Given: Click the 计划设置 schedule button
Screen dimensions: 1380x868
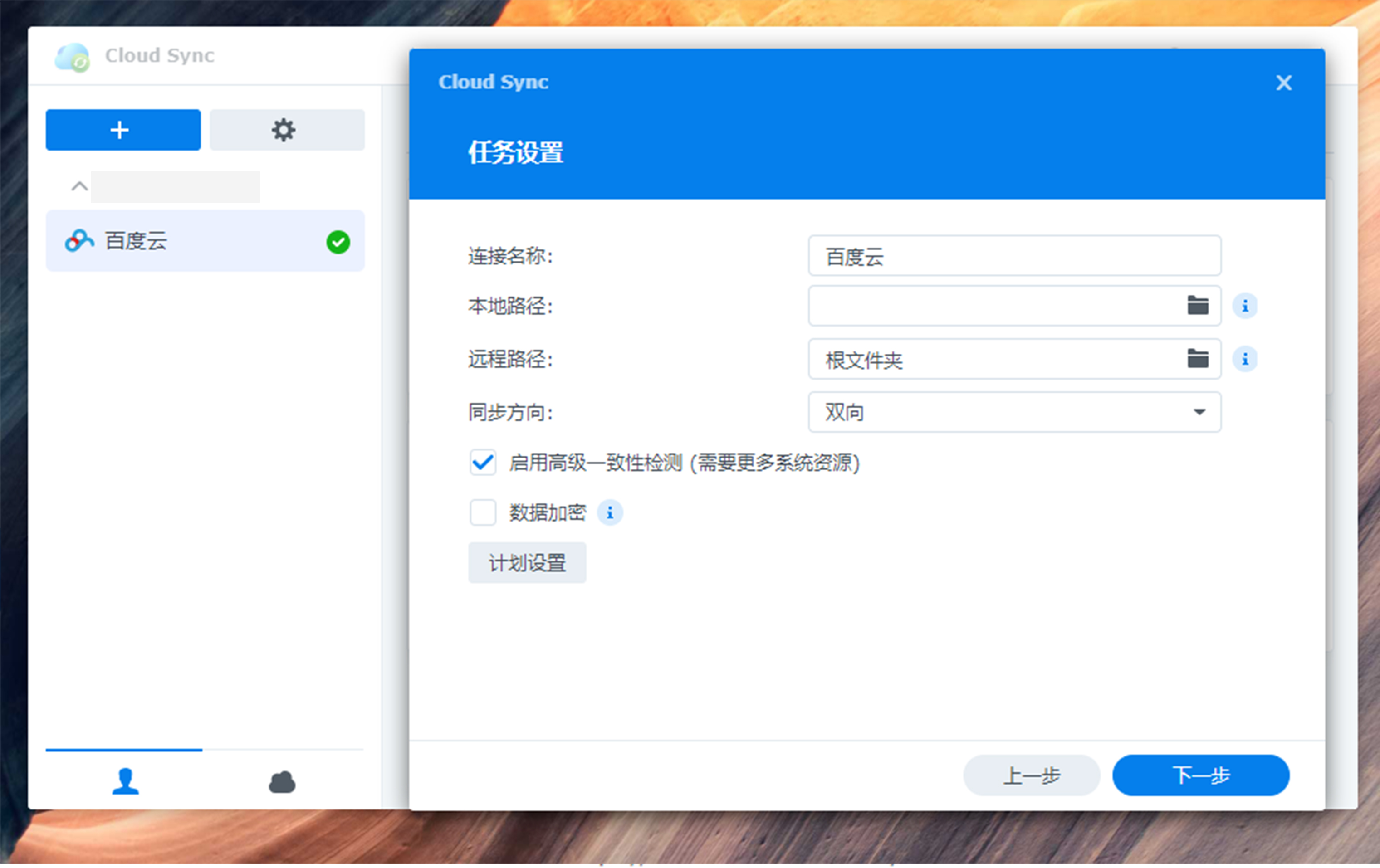Looking at the screenshot, I should (527, 563).
